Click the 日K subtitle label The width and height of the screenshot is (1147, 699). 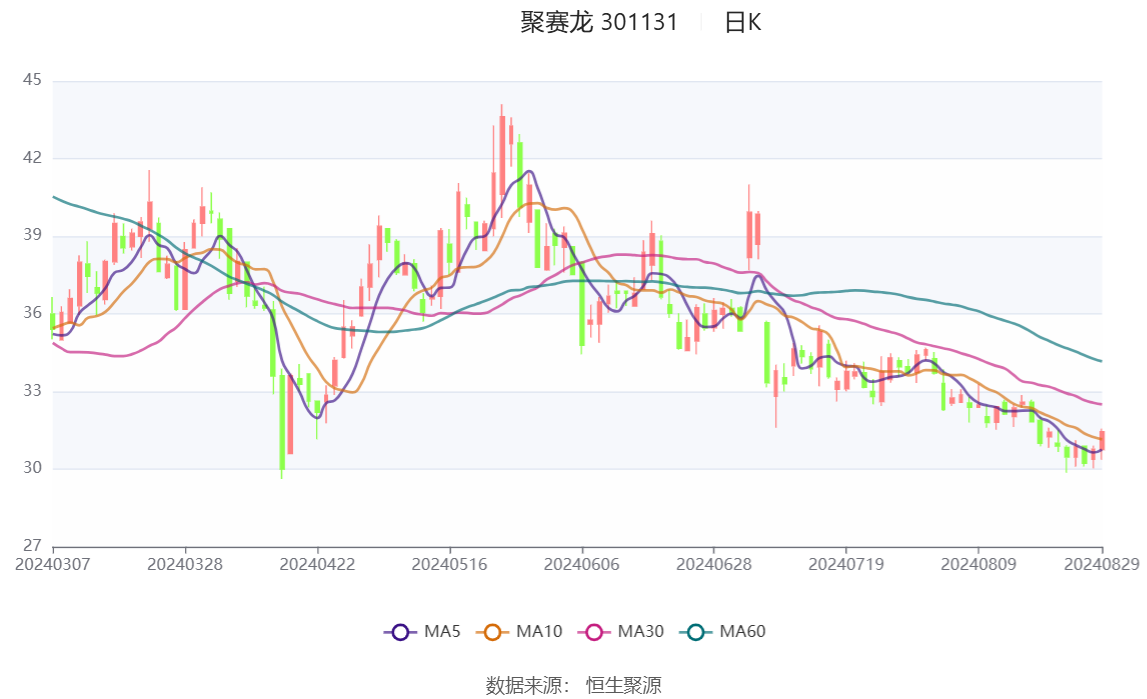742,23
